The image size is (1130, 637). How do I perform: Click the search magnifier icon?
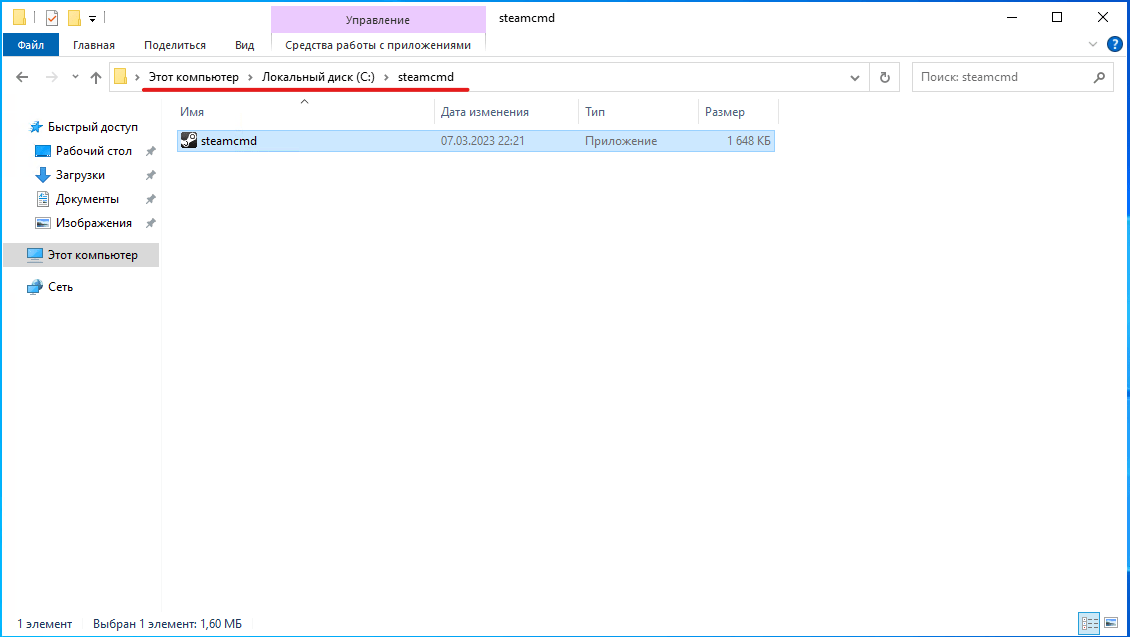1099,77
